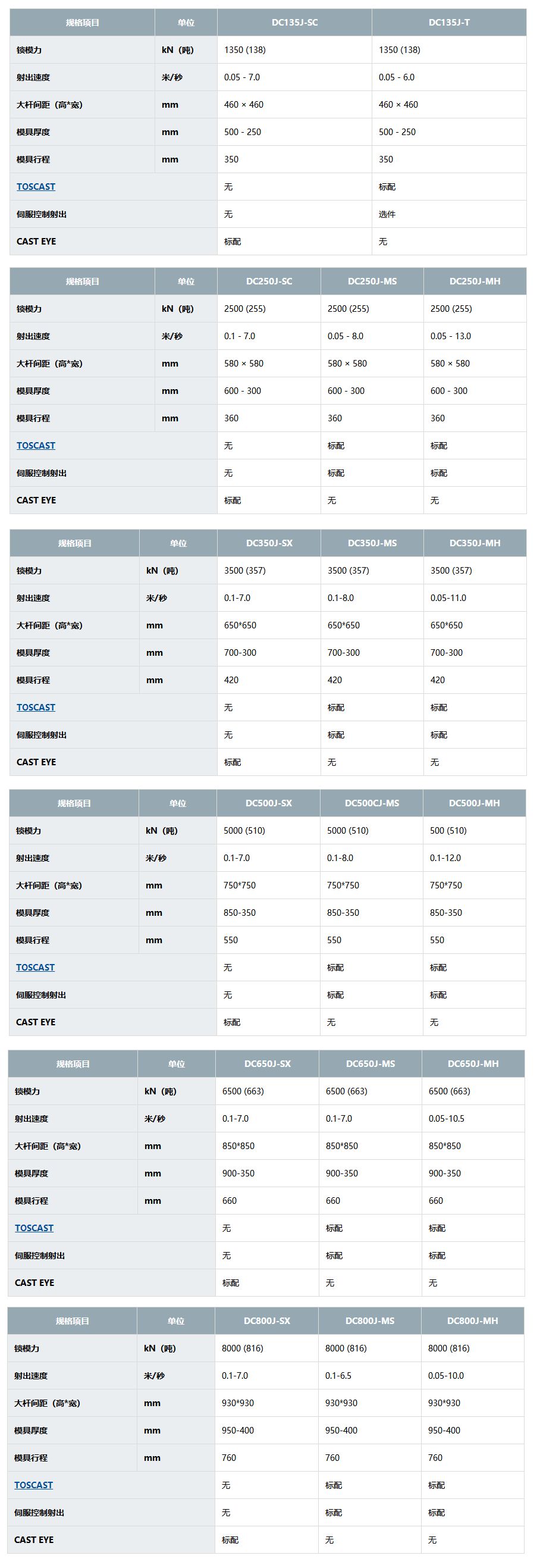Click the DC500CJ-MS column header
This screenshot has width=540, height=1568.
tap(372, 803)
